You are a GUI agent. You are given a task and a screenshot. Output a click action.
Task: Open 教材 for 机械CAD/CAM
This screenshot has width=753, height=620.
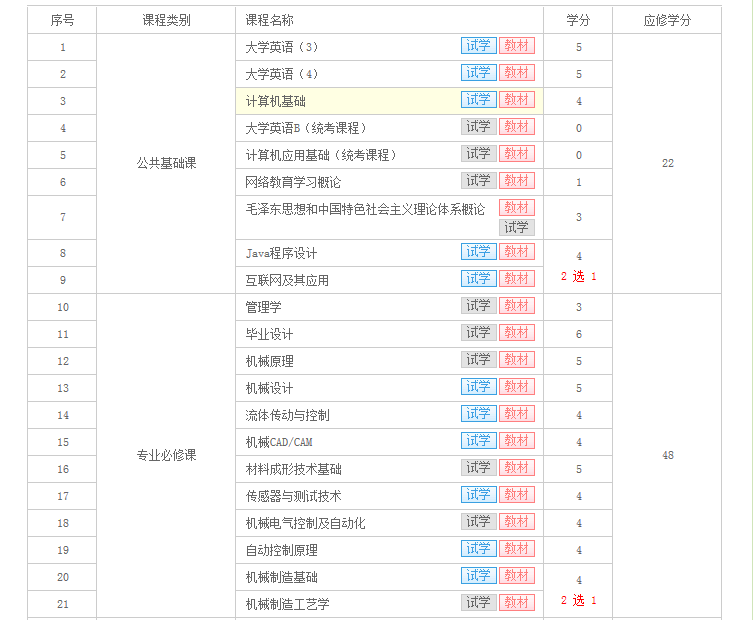point(517,441)
